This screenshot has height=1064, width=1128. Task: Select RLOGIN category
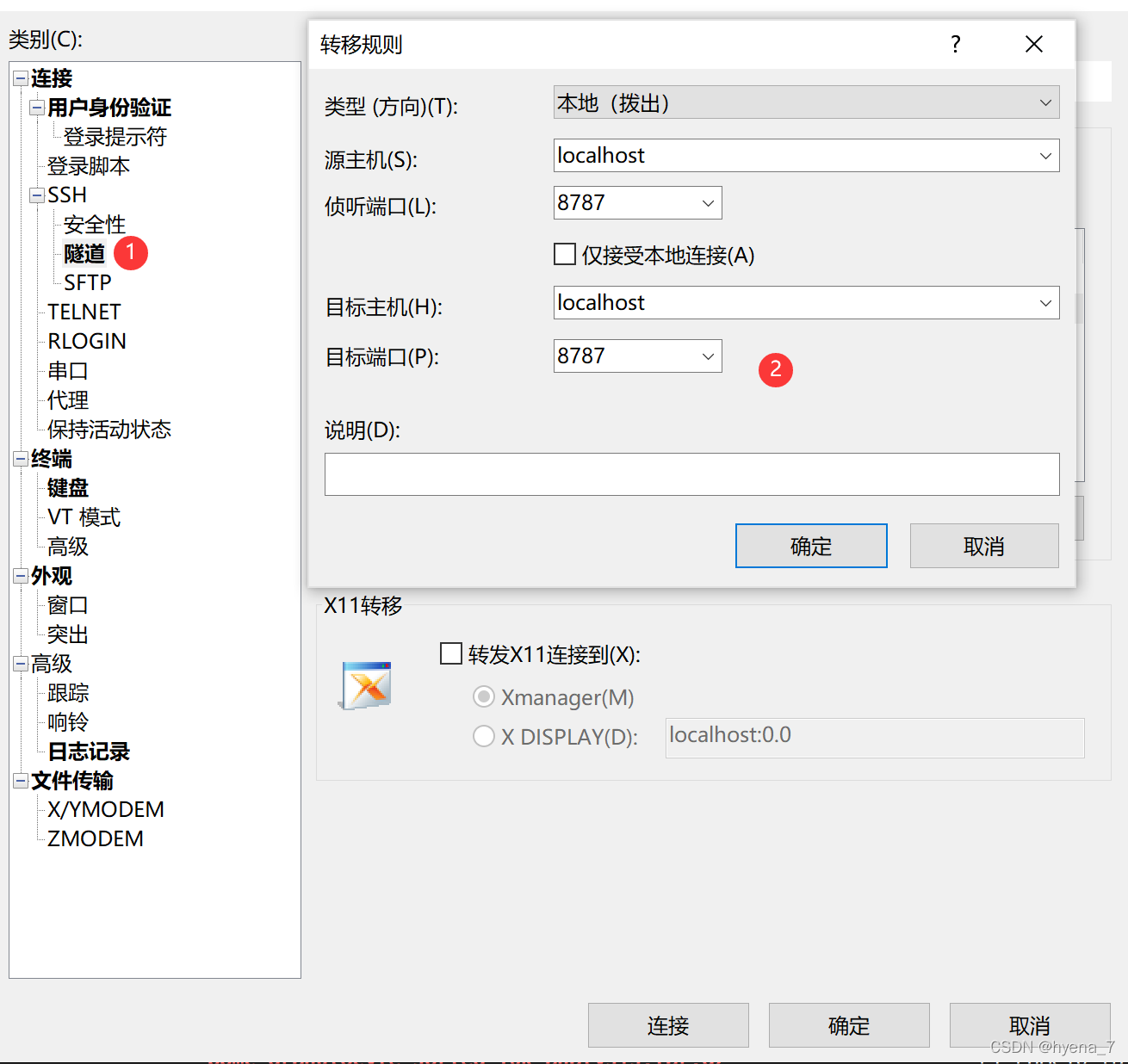click(87, 341)
